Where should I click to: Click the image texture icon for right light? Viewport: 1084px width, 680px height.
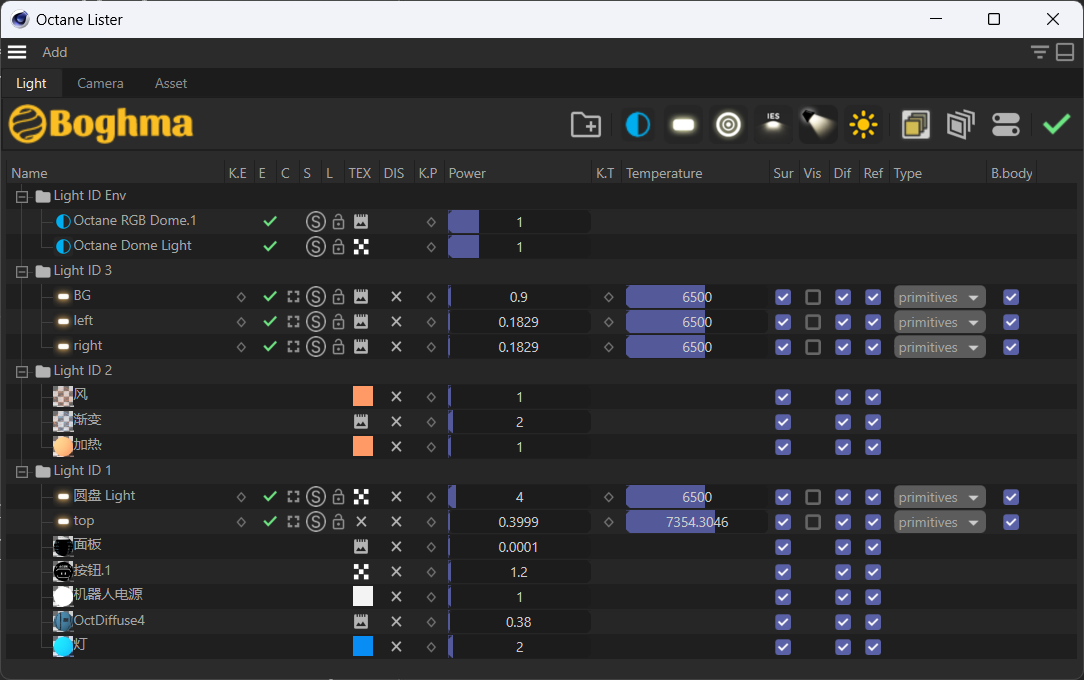coord(361,347)
